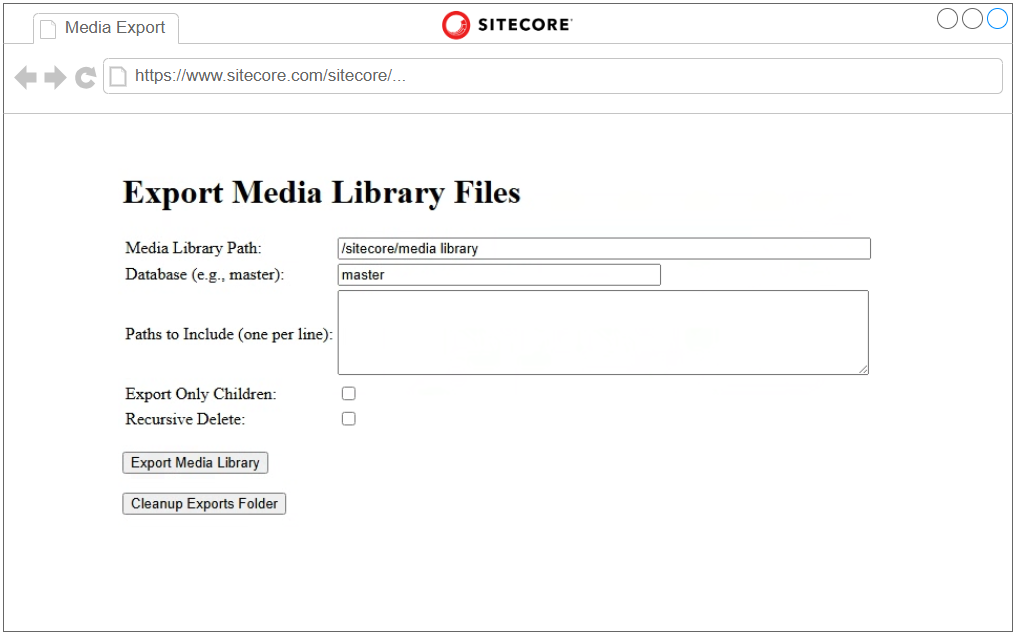
Task: Click the browser URL address bar
Action: coord(553,76)
